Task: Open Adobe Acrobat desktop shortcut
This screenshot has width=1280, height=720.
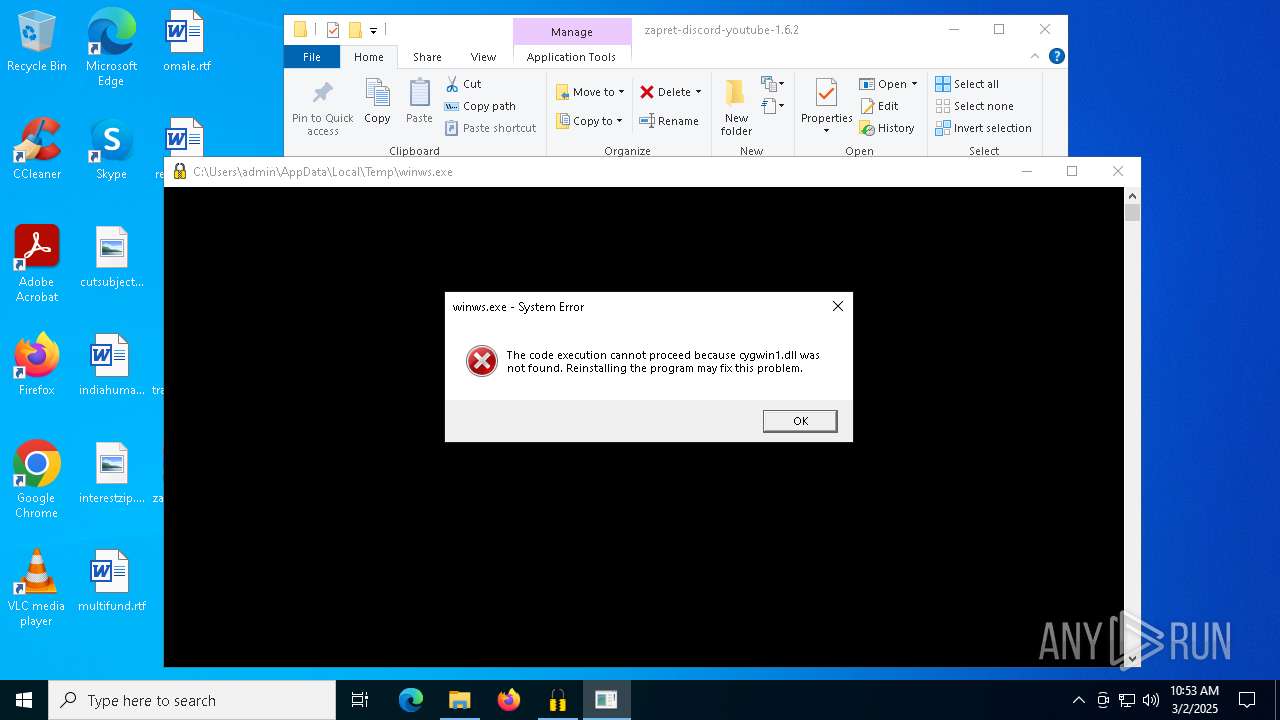Action: coord(37,264)
